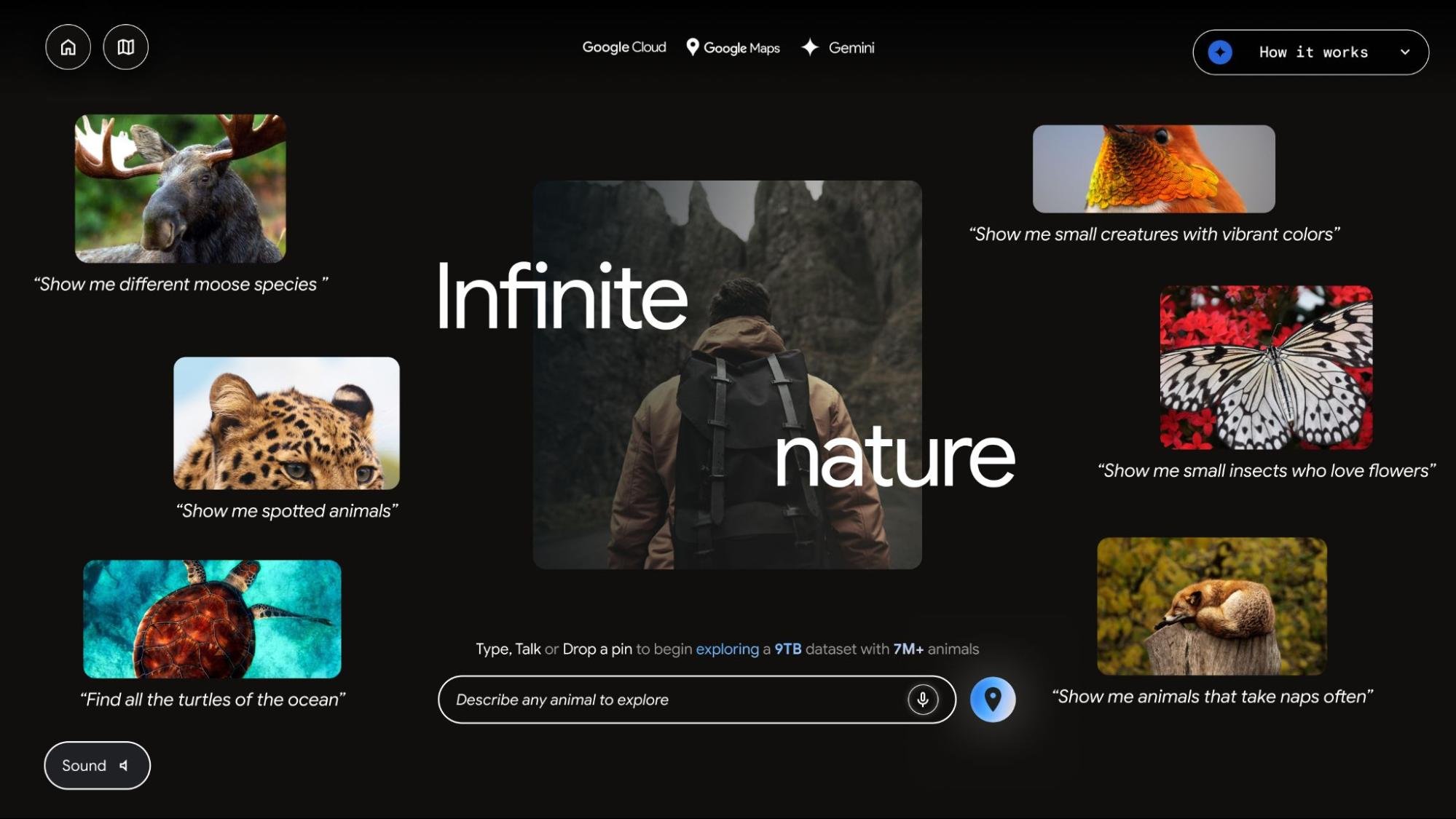Click the play button in How it works
Viewport: 1456px width, 819px height.
click(x=1219, y=51)
